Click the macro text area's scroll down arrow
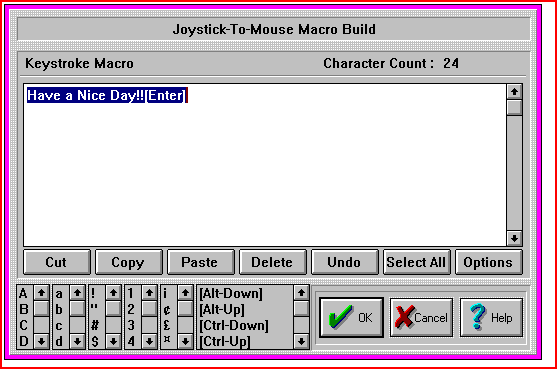The image size is (557, 369). tap(514, 238)
